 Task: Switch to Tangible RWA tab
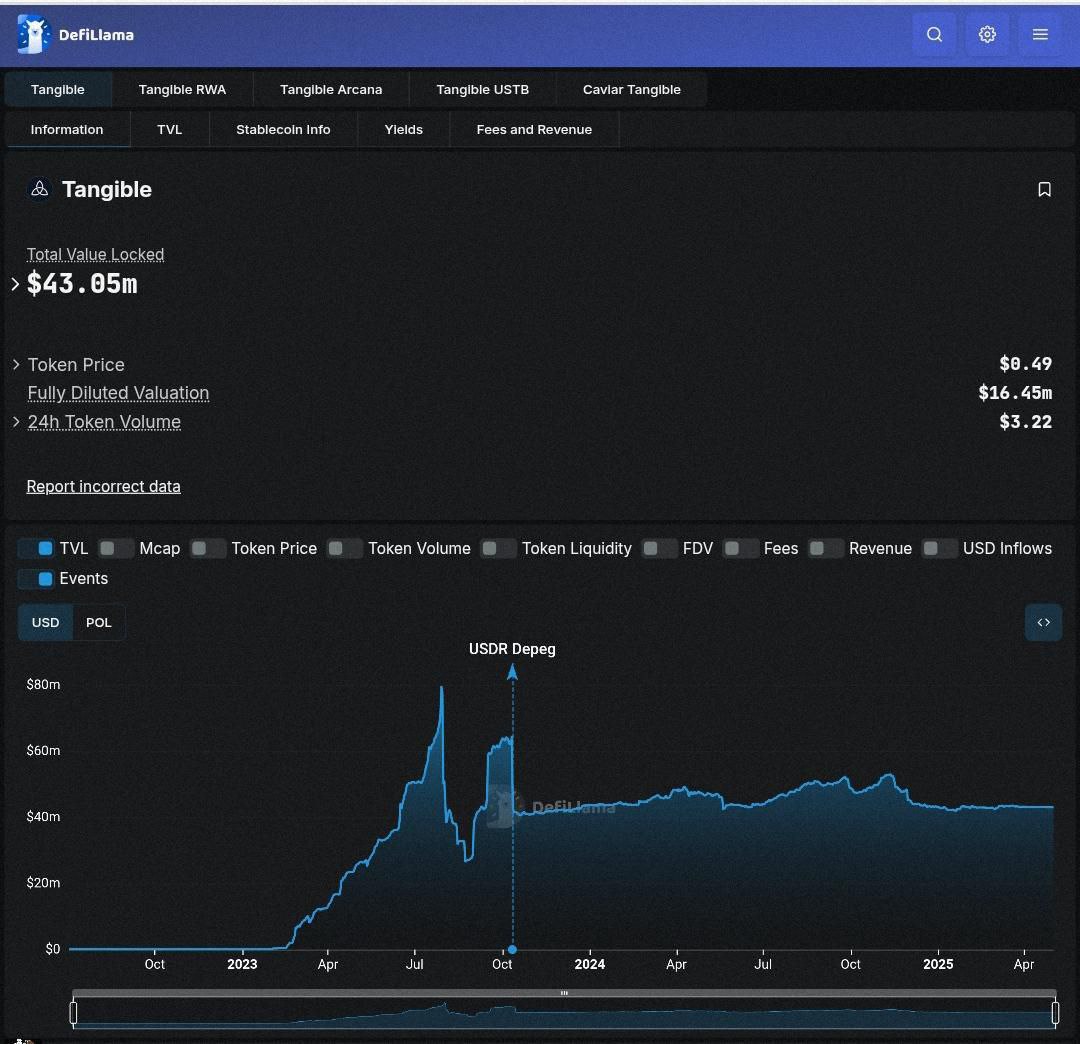183,90
